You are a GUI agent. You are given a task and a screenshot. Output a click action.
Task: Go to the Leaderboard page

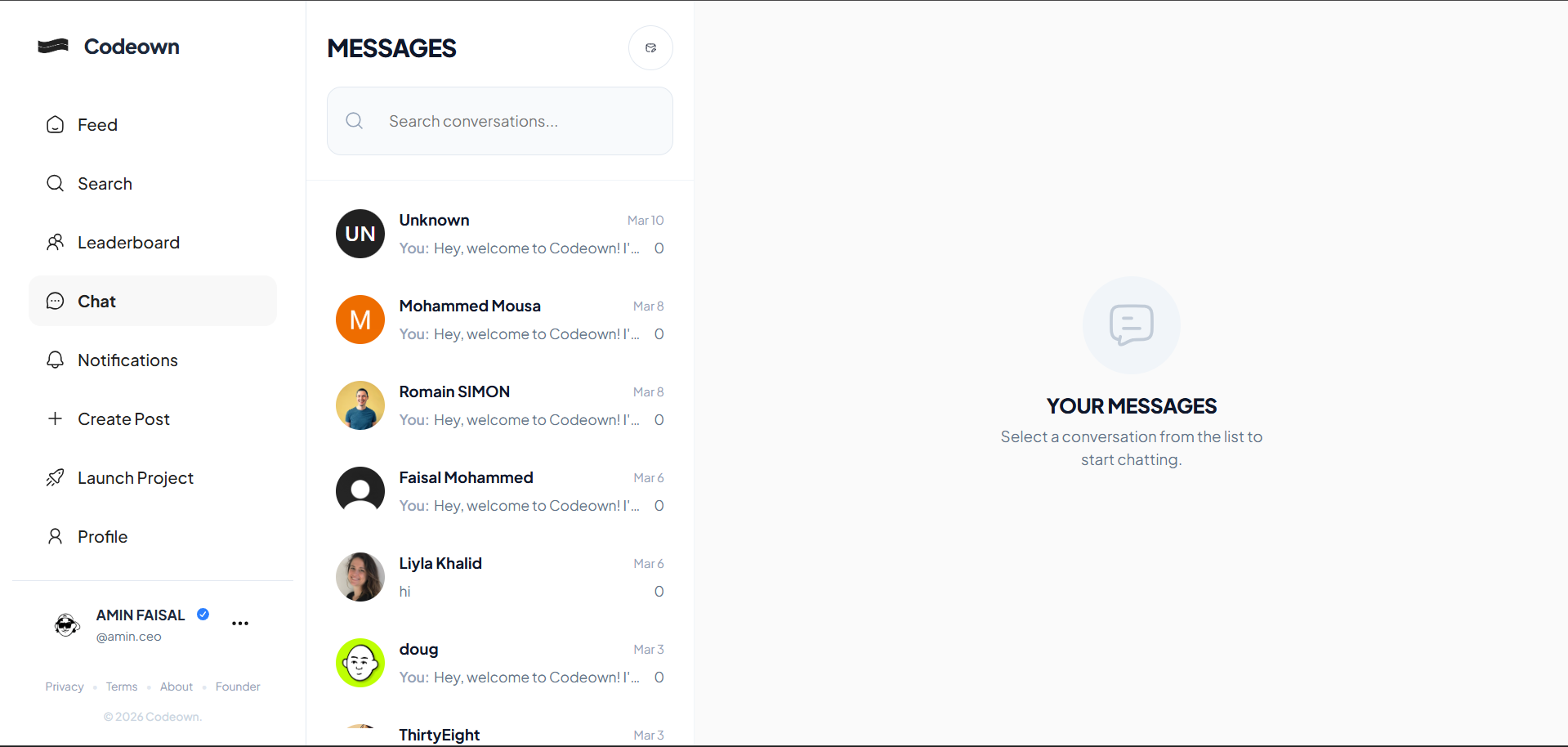(128, 243)
